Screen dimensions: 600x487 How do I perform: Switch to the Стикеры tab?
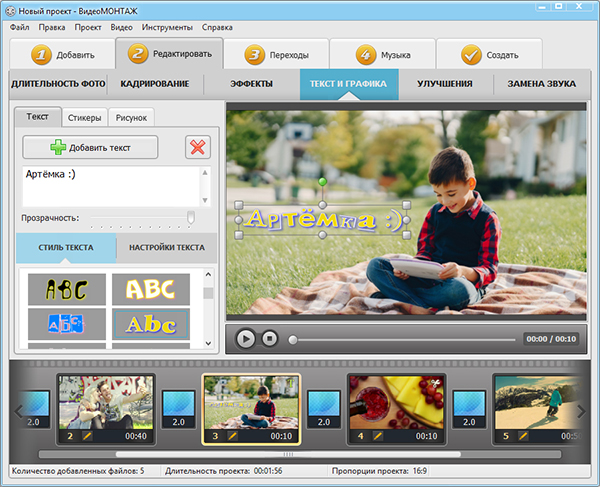[x=85, y=118]
